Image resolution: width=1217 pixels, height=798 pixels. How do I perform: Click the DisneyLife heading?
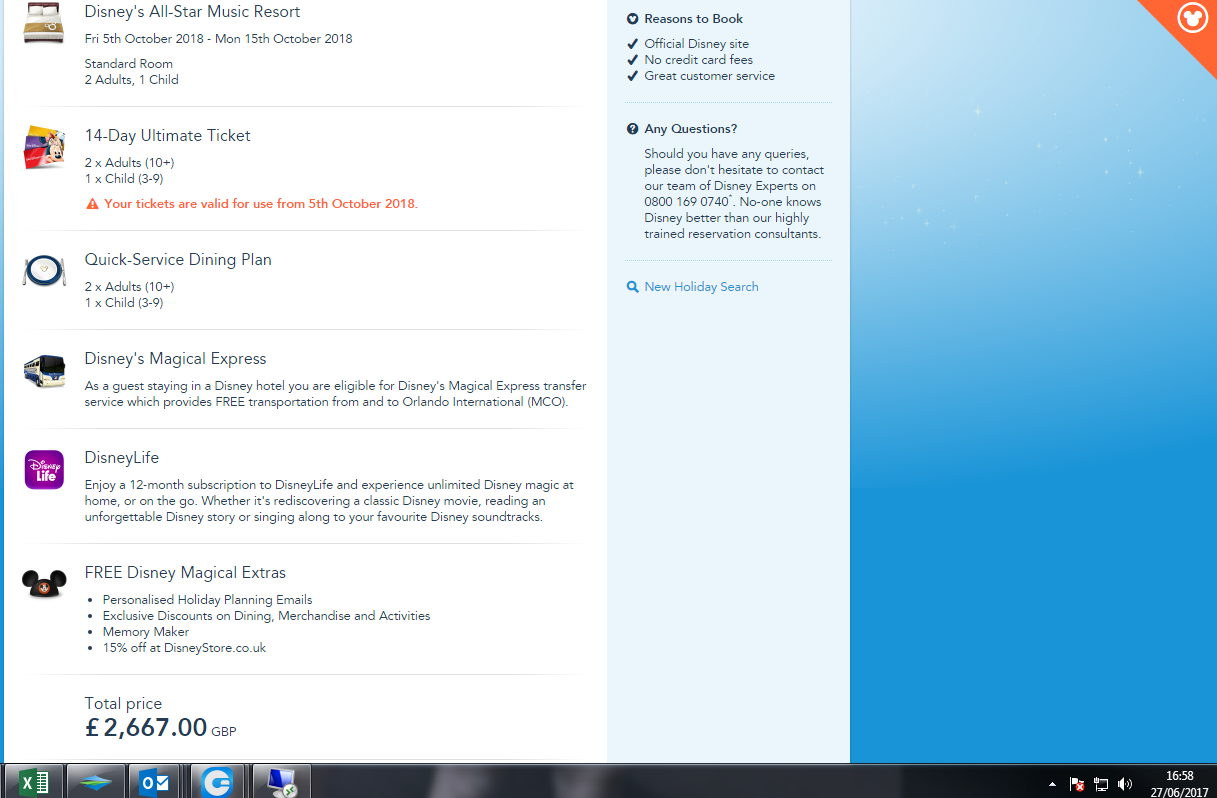click(122, 458)
